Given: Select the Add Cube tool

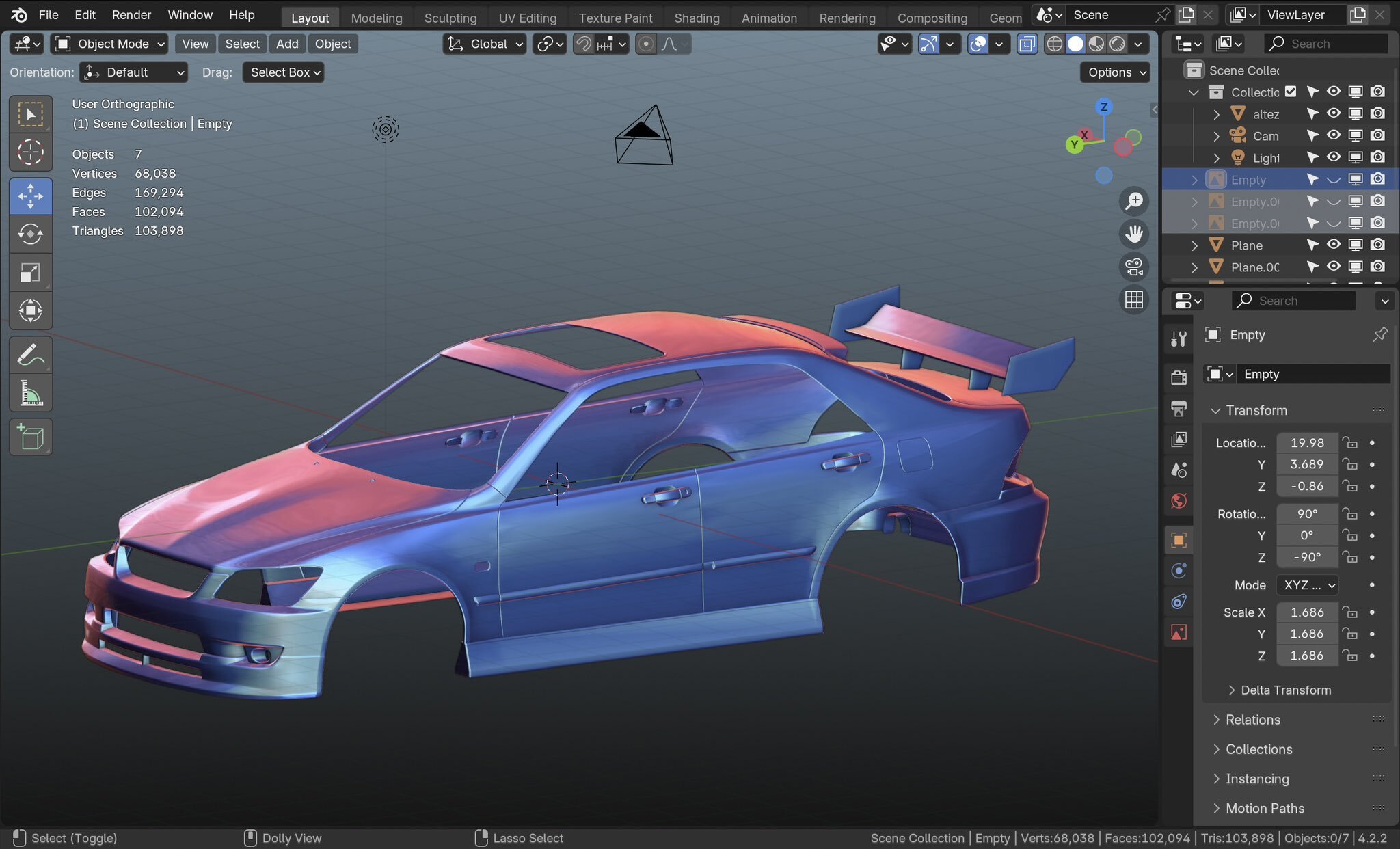Looking at the screenshot, I should click(31, 437).
